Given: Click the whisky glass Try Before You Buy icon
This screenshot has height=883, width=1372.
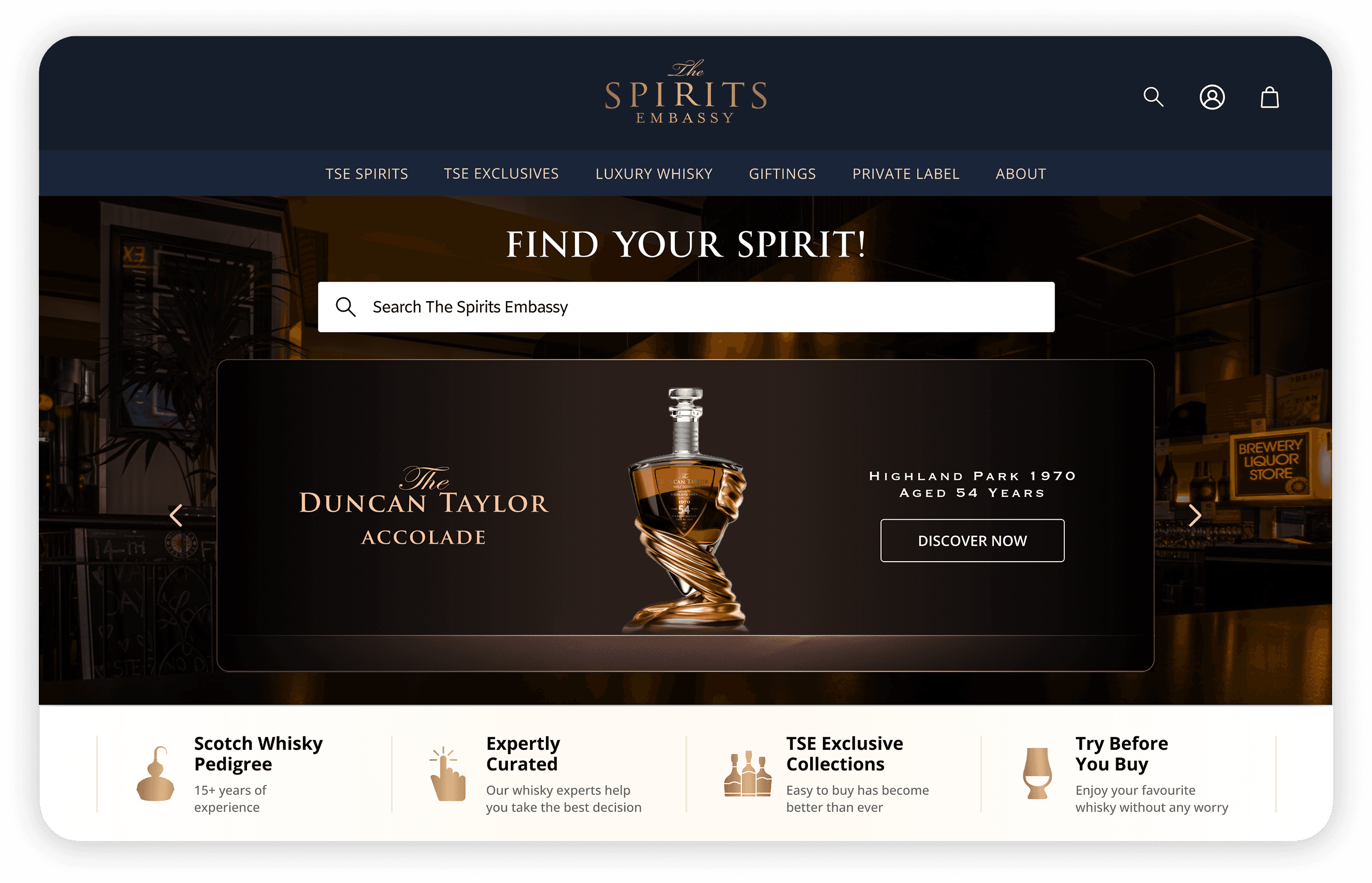Looking at the screenshot, I should [x=1037, y=774].
